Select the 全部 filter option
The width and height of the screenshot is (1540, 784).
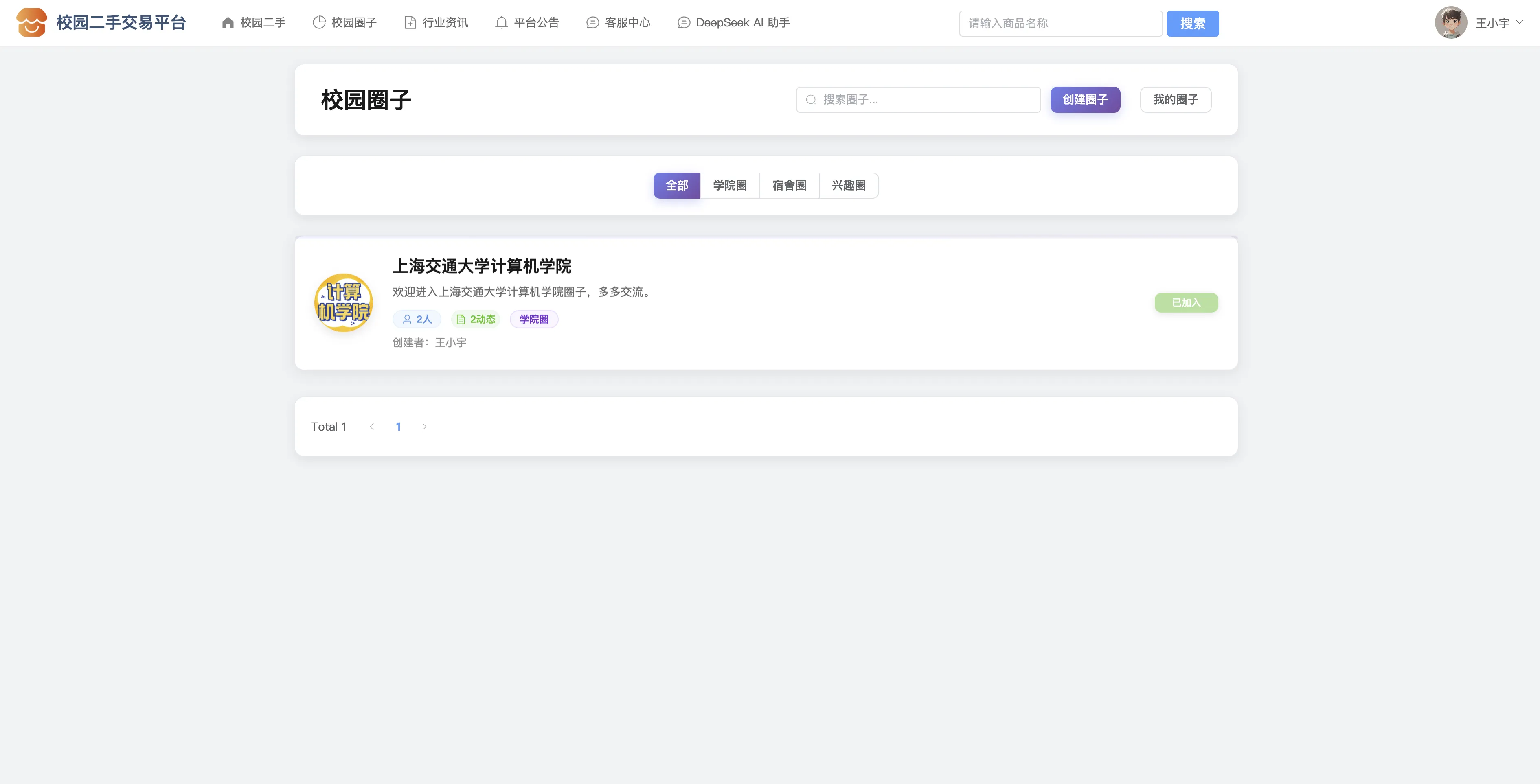(x=677, y=185)
